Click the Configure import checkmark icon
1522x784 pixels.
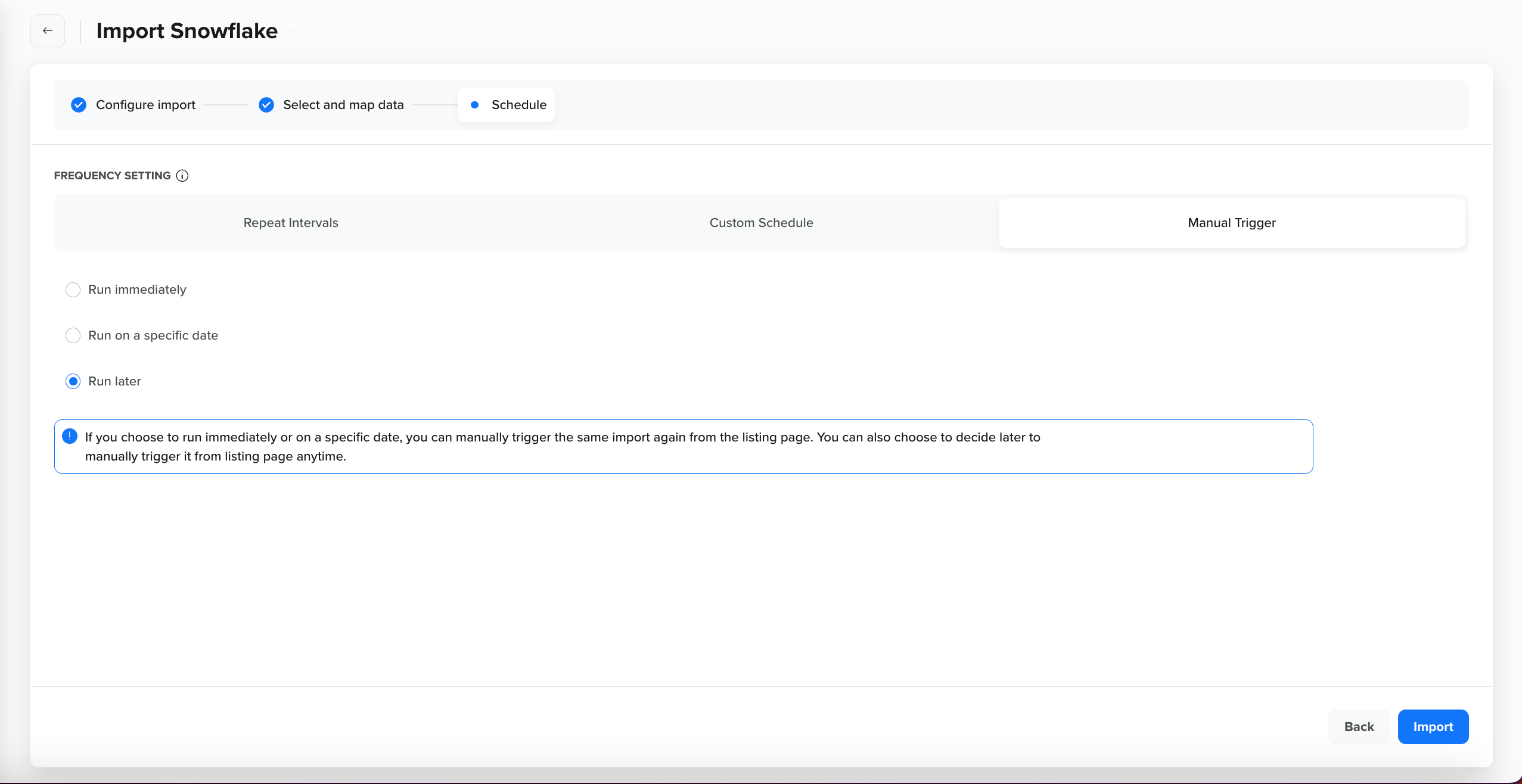(x=79, y=105)
